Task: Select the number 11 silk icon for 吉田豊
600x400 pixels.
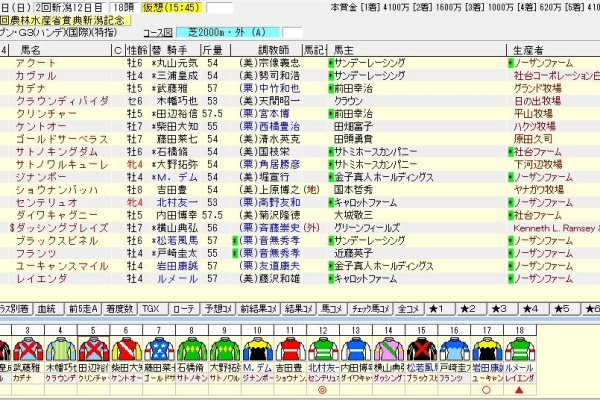Action: pyautogui.click(x=291, y=349)
